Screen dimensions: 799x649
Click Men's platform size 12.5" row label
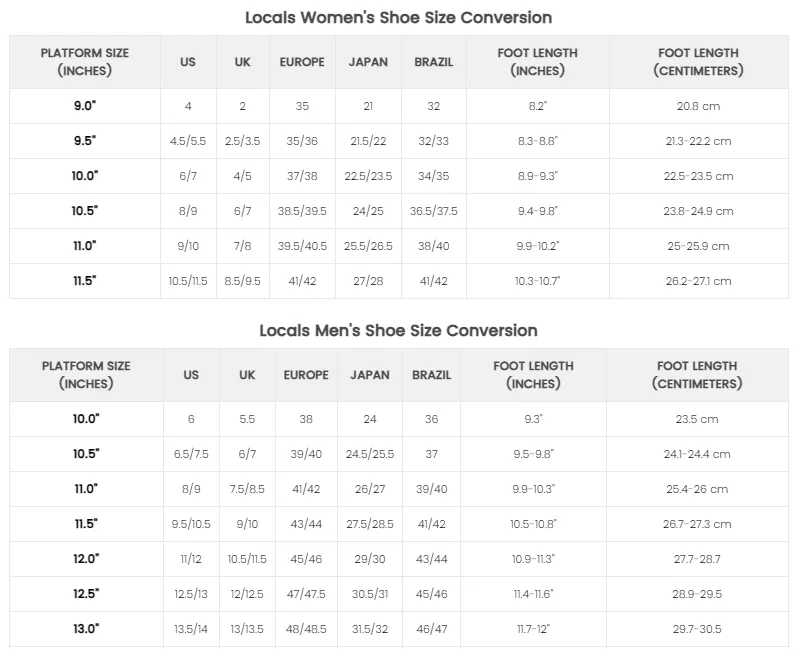click(x=86, y=594)
